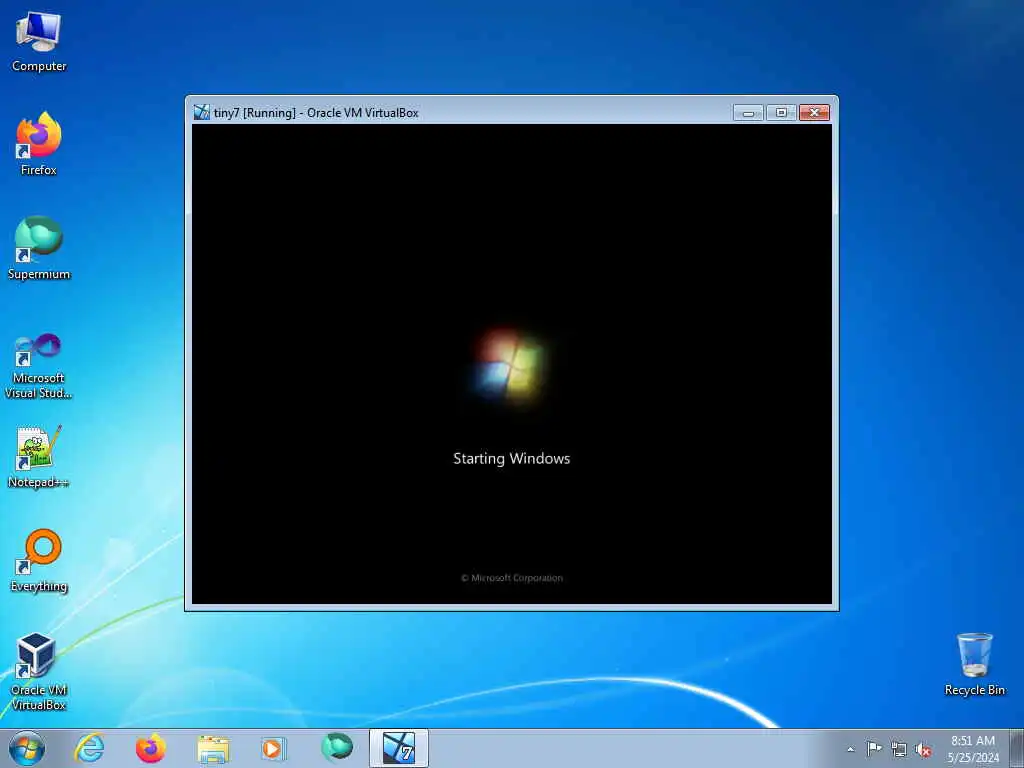The image size is (1024, 768).
Task: Open Windows Explorer from the taskbar
Action: pyautogui.click(x=213, y=748)
